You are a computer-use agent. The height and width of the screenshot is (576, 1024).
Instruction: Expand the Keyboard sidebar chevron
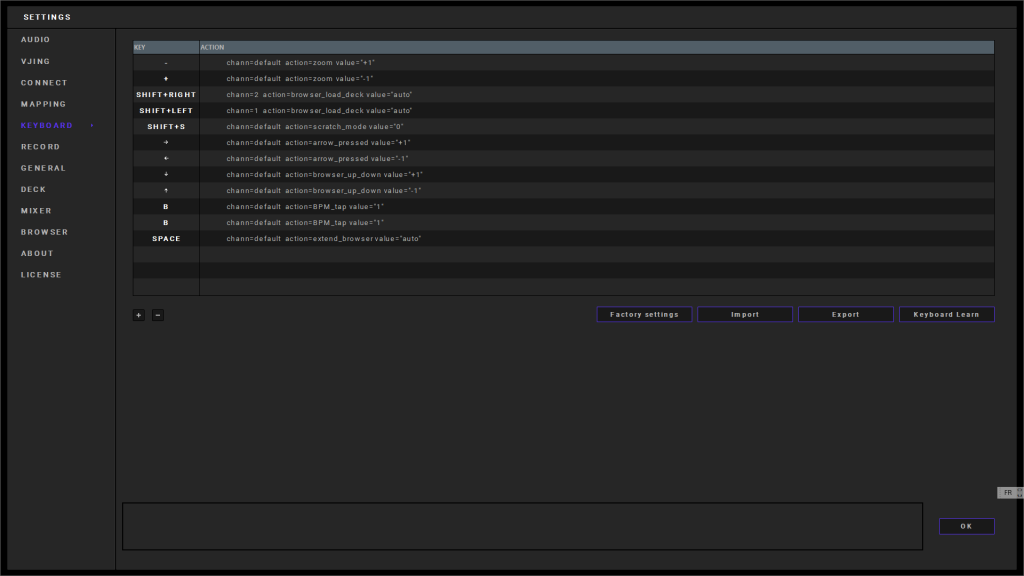pyautogui.click(x=92, y=126)
